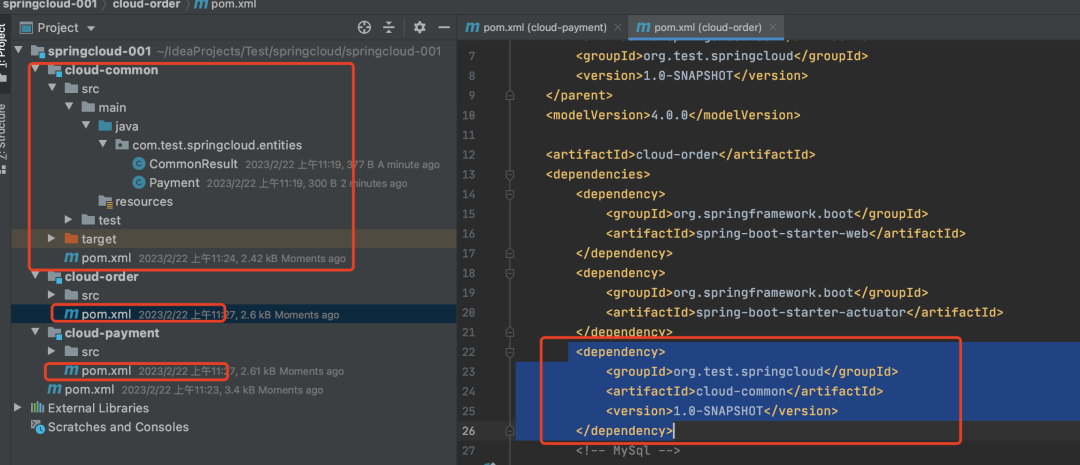
Task: Open the Structure tool window stripe
Action: click(x=3, y=138)
